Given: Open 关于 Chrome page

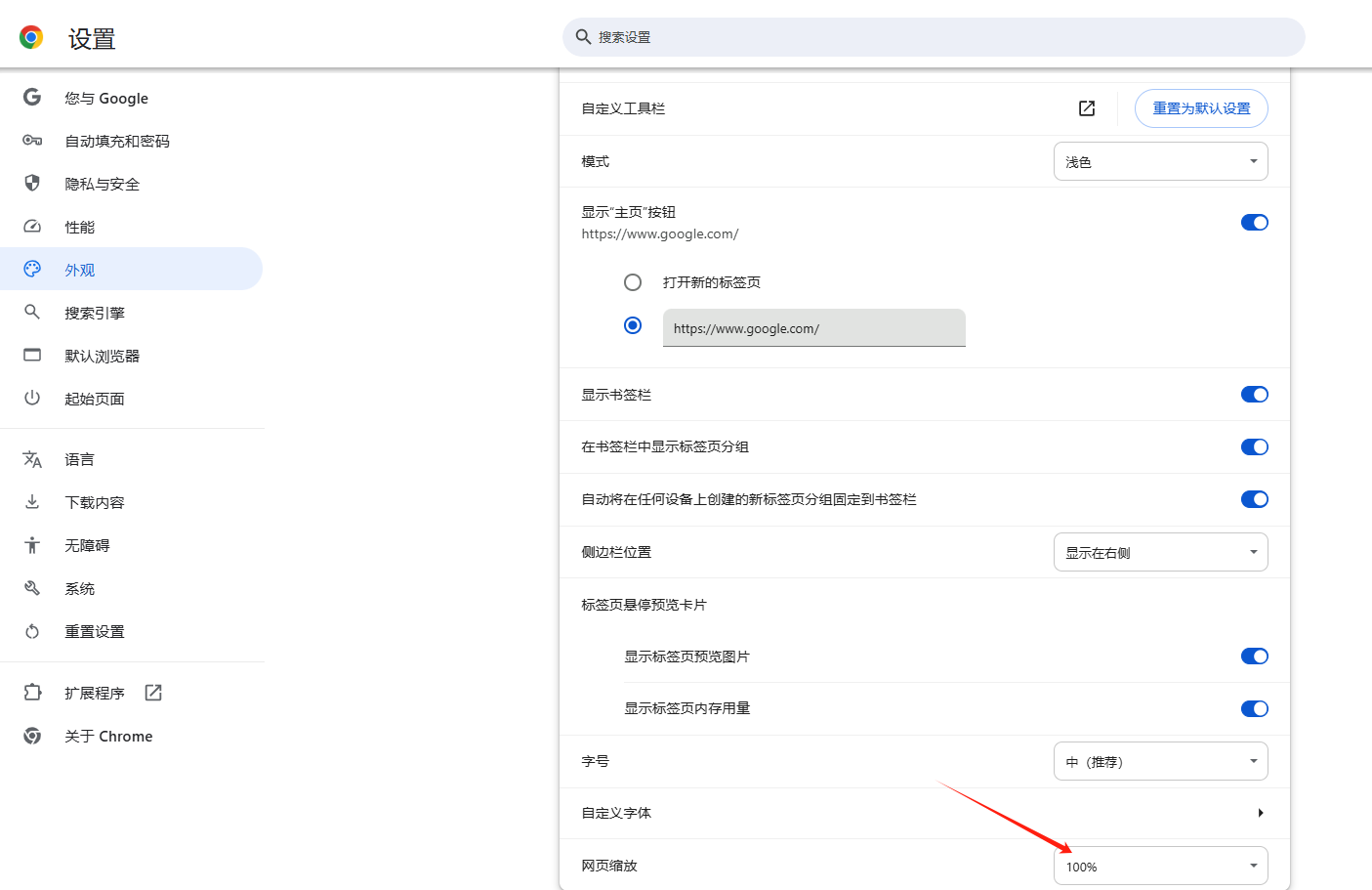Looking at the screenshot, I should click(131, 736).
